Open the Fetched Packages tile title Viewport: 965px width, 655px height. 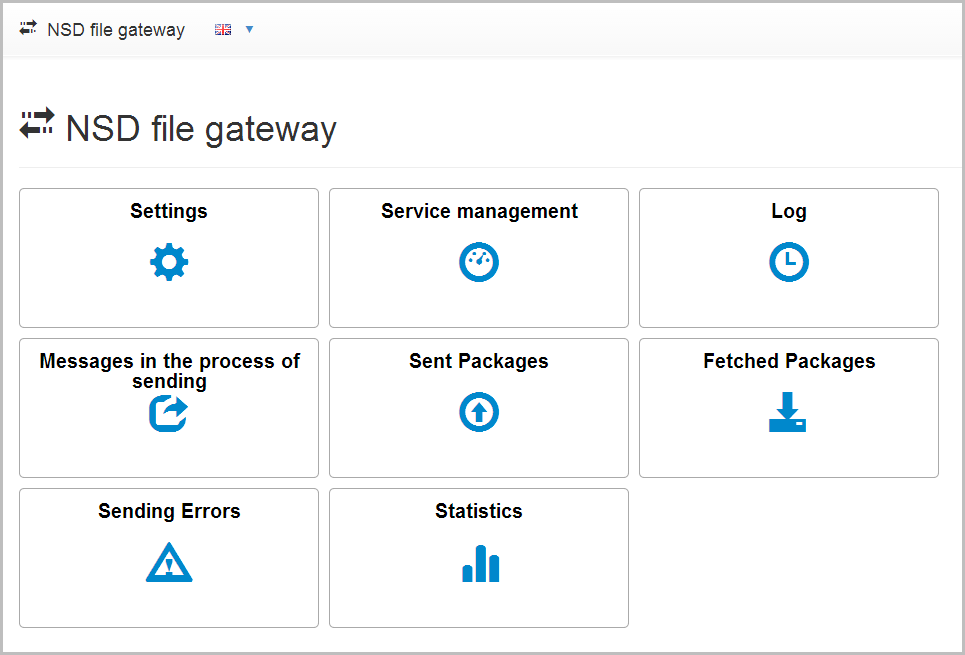click(x=790, y=361)
